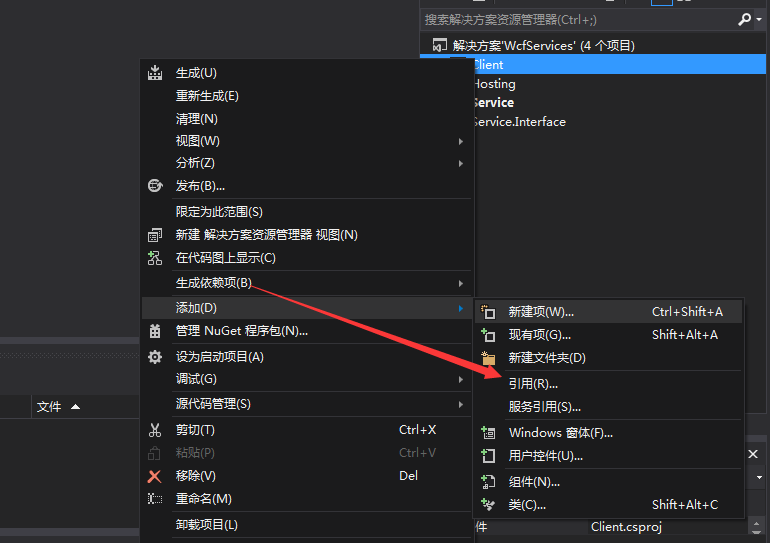The width and height of the screenshot is (770, 543).
Task: Expand the 添加(D) submenu arrow
Action: (x=461, y=308)
